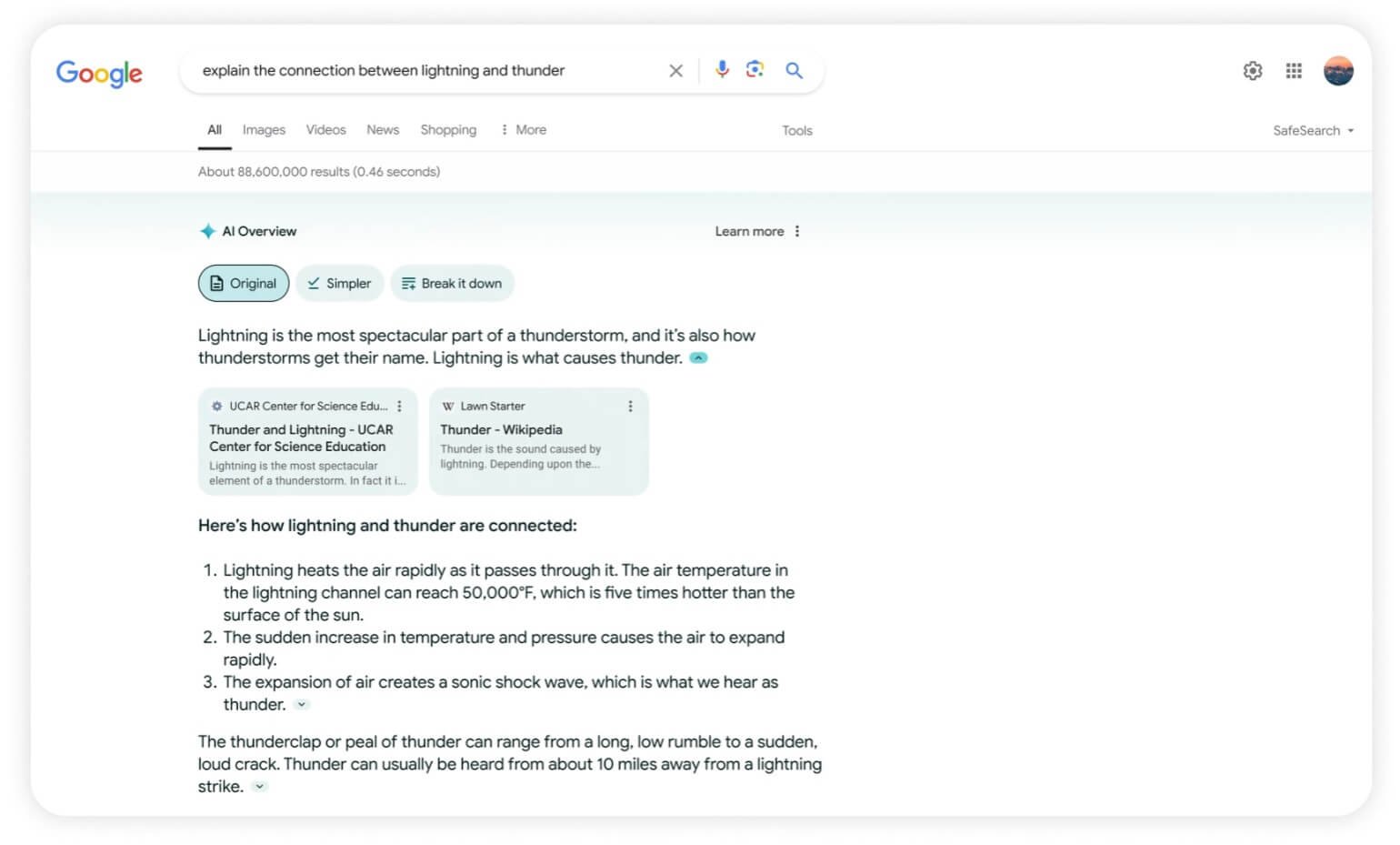Switch the answer to Simpler mode
The height and width of the screenshot is (845, 1400).
[339, 283]
